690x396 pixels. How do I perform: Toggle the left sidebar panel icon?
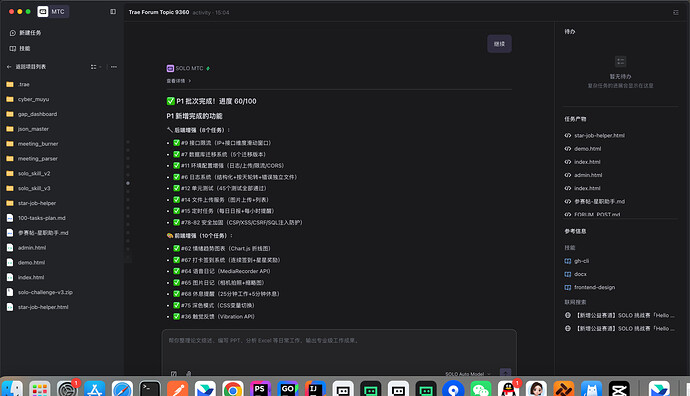click(113, 12)
